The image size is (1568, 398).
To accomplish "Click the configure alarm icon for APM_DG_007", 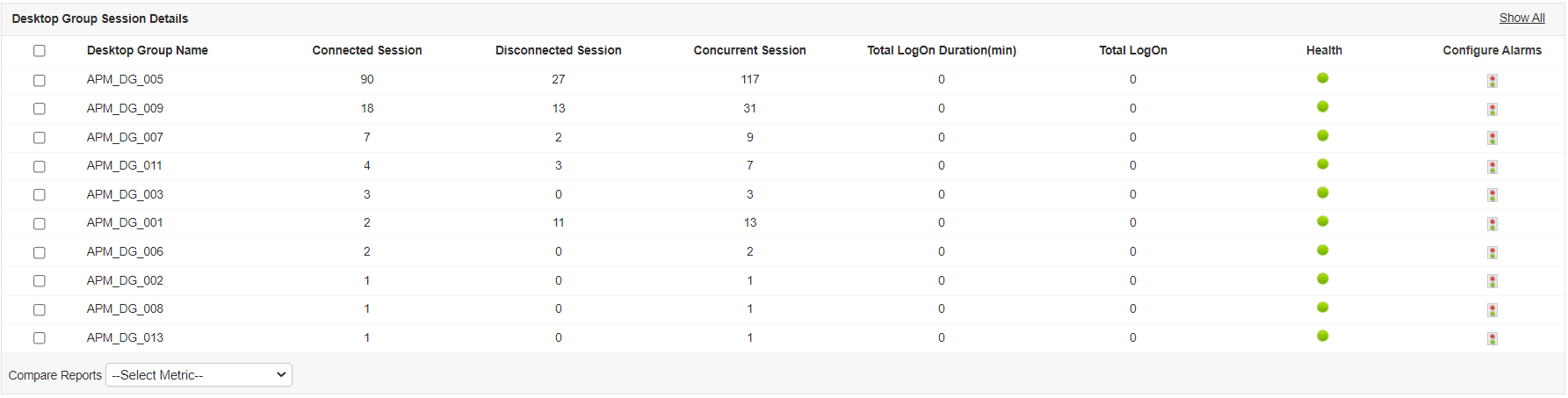I will tap(1492, 138).
